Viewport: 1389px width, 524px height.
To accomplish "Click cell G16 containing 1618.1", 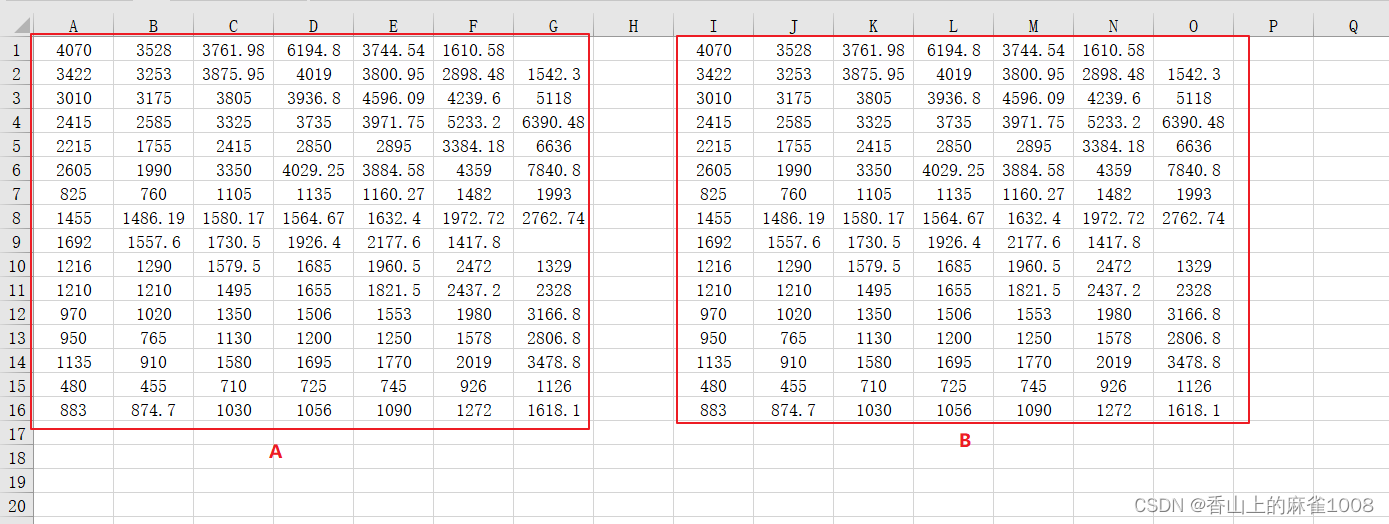I will [x=554, y=410].
